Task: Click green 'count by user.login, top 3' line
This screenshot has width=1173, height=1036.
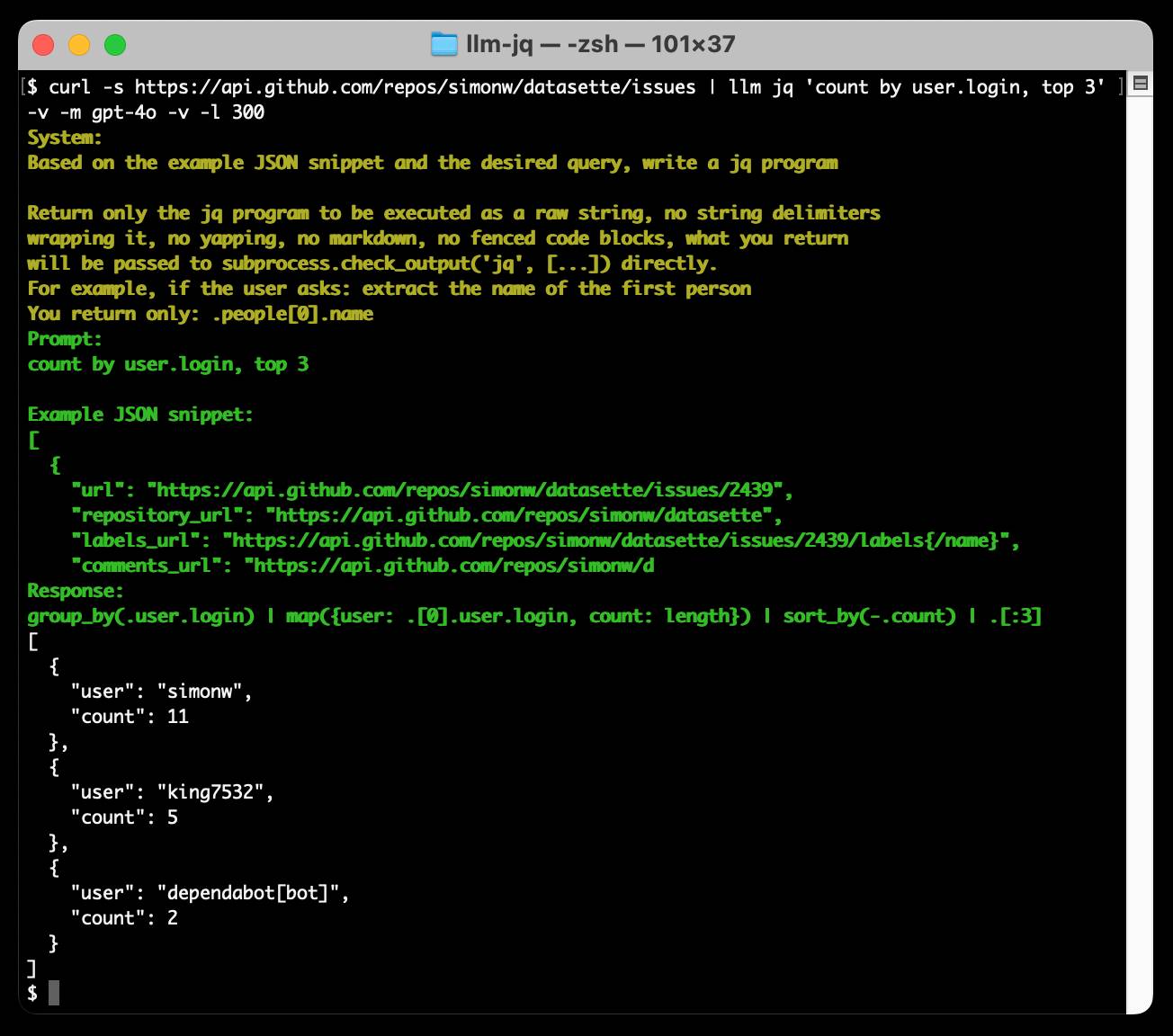Action: pyautogui.click(x=168, y=364)
